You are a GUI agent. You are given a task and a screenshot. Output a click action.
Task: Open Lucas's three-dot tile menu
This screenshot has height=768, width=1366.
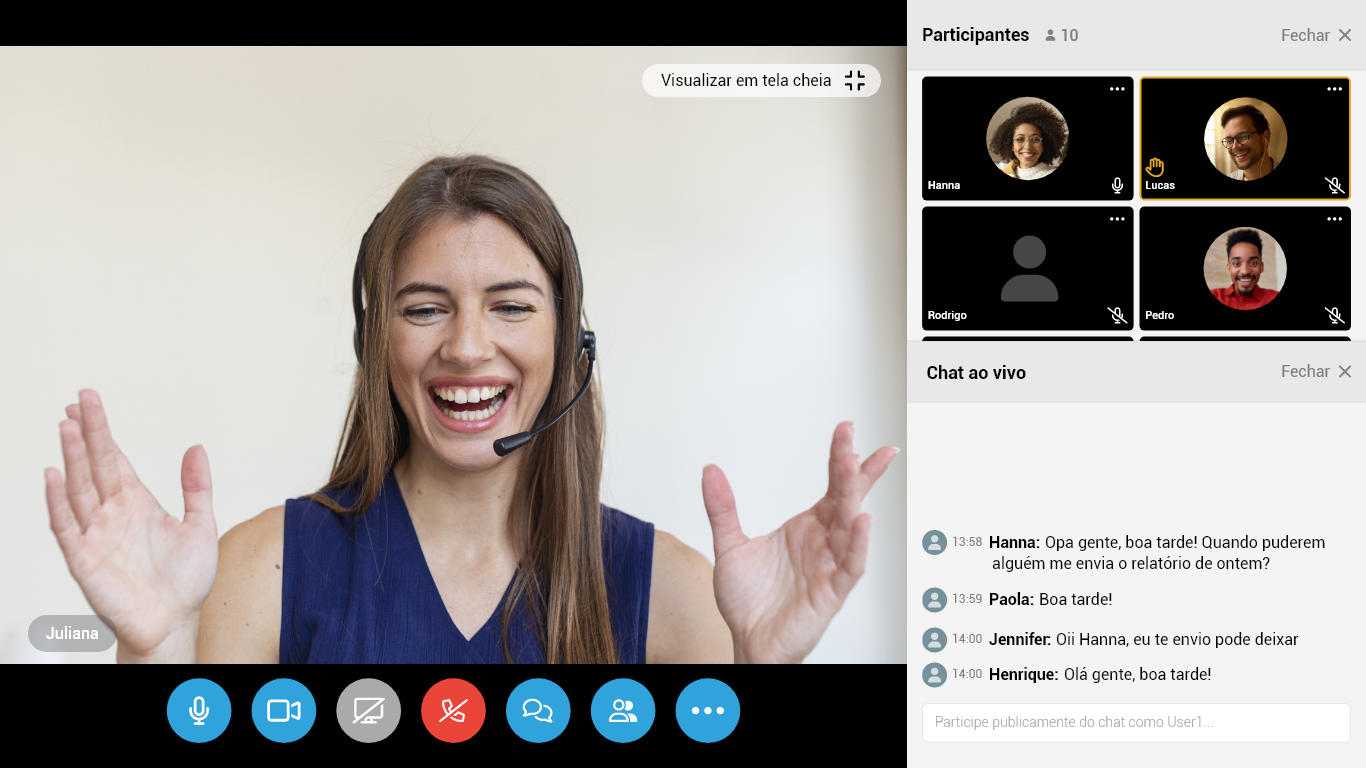click(1334, 89)
